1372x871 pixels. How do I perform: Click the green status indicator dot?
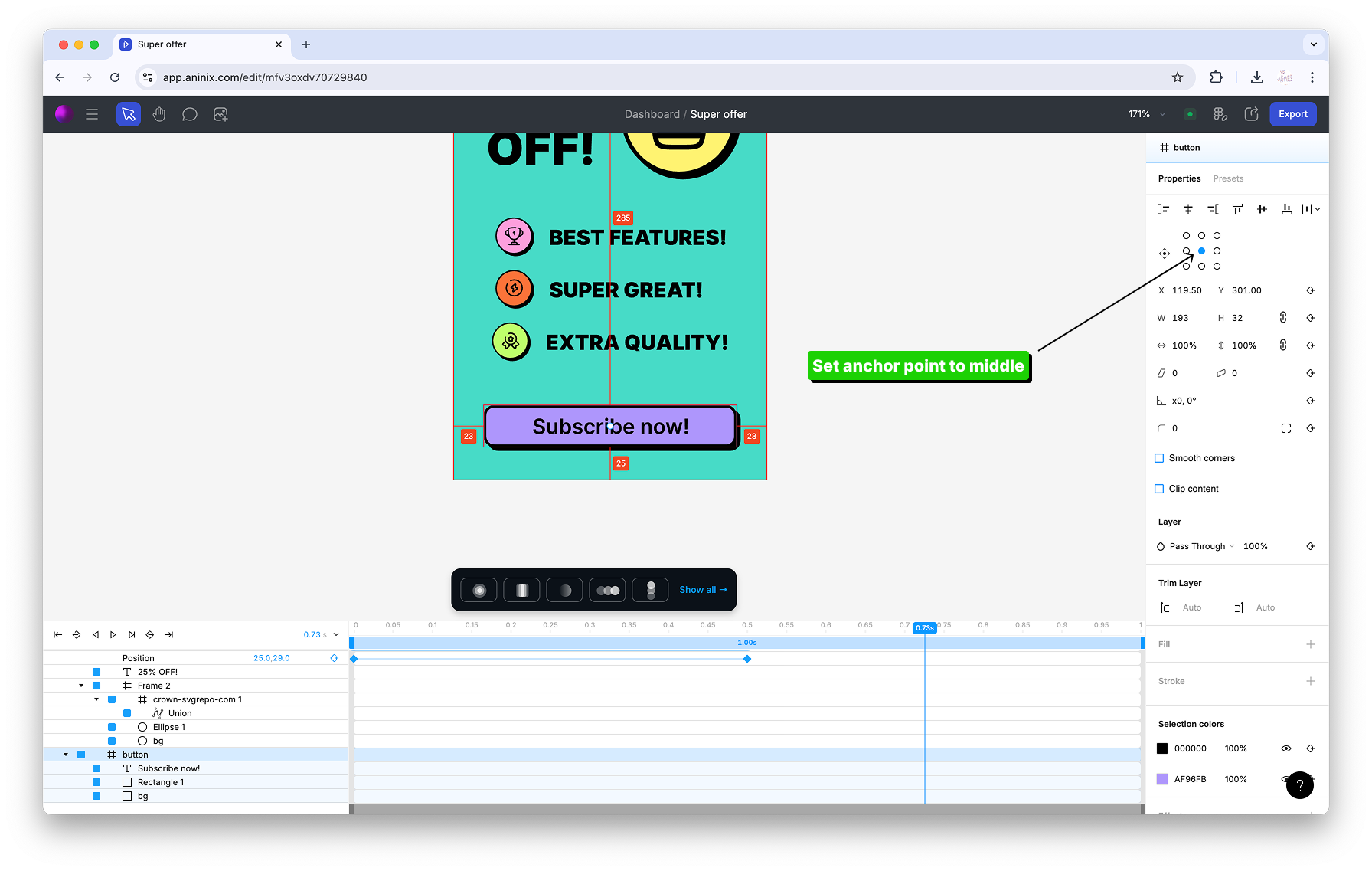tap(1190, 114)
